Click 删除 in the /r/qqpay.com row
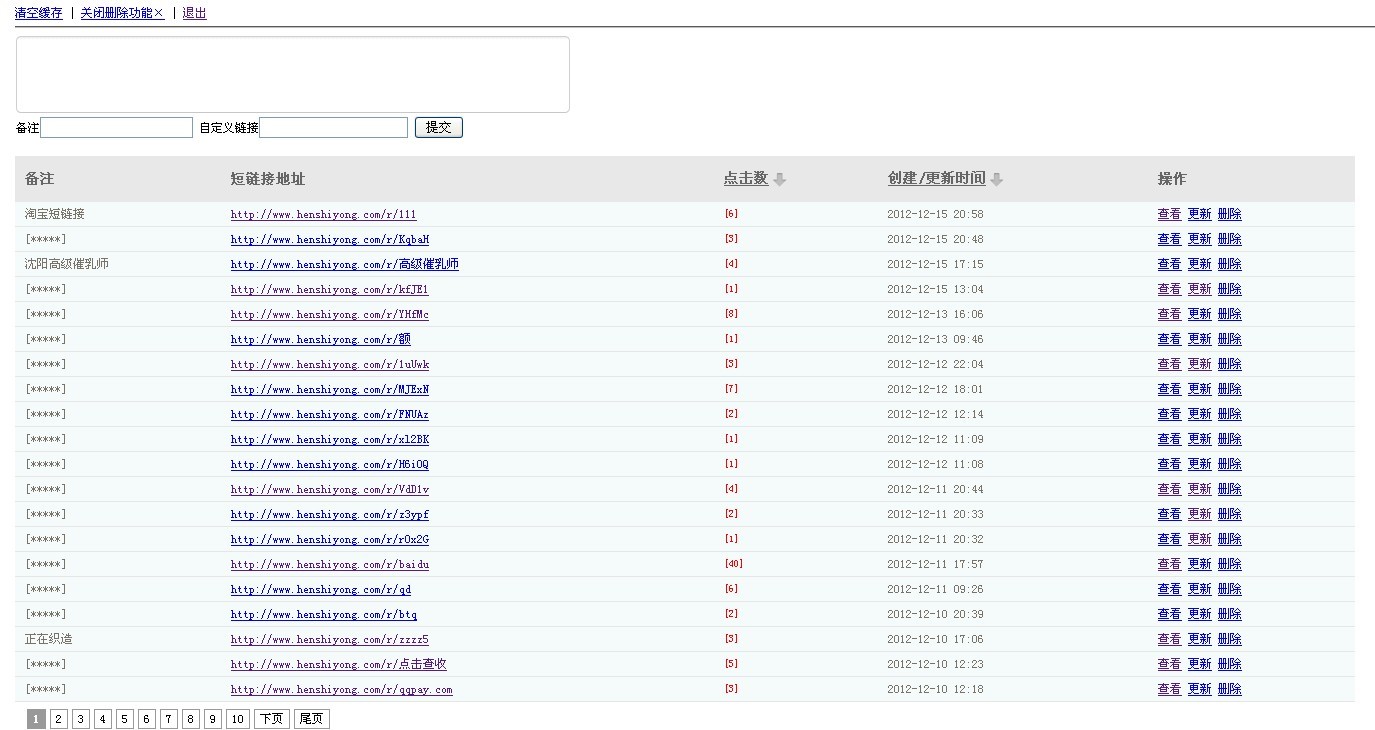 tap(1229, 689)
